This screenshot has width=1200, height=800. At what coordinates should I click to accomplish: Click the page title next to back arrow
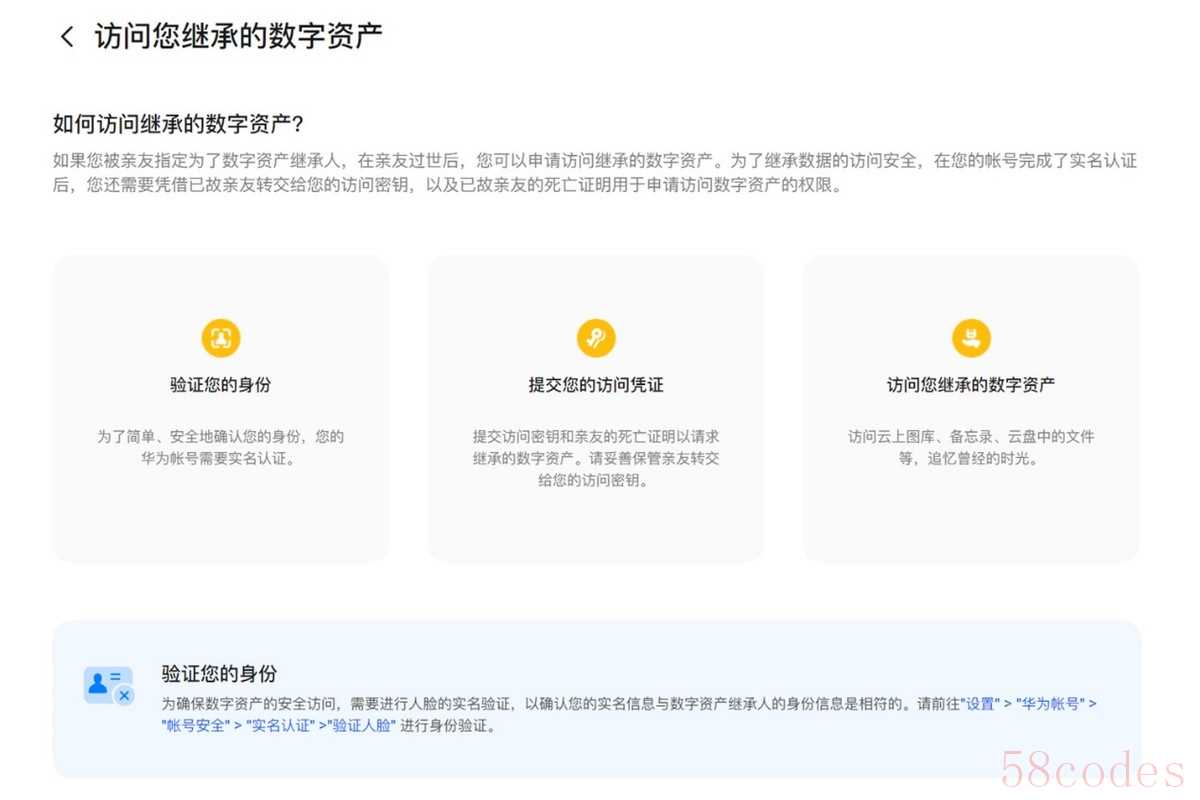coord(238,37)
